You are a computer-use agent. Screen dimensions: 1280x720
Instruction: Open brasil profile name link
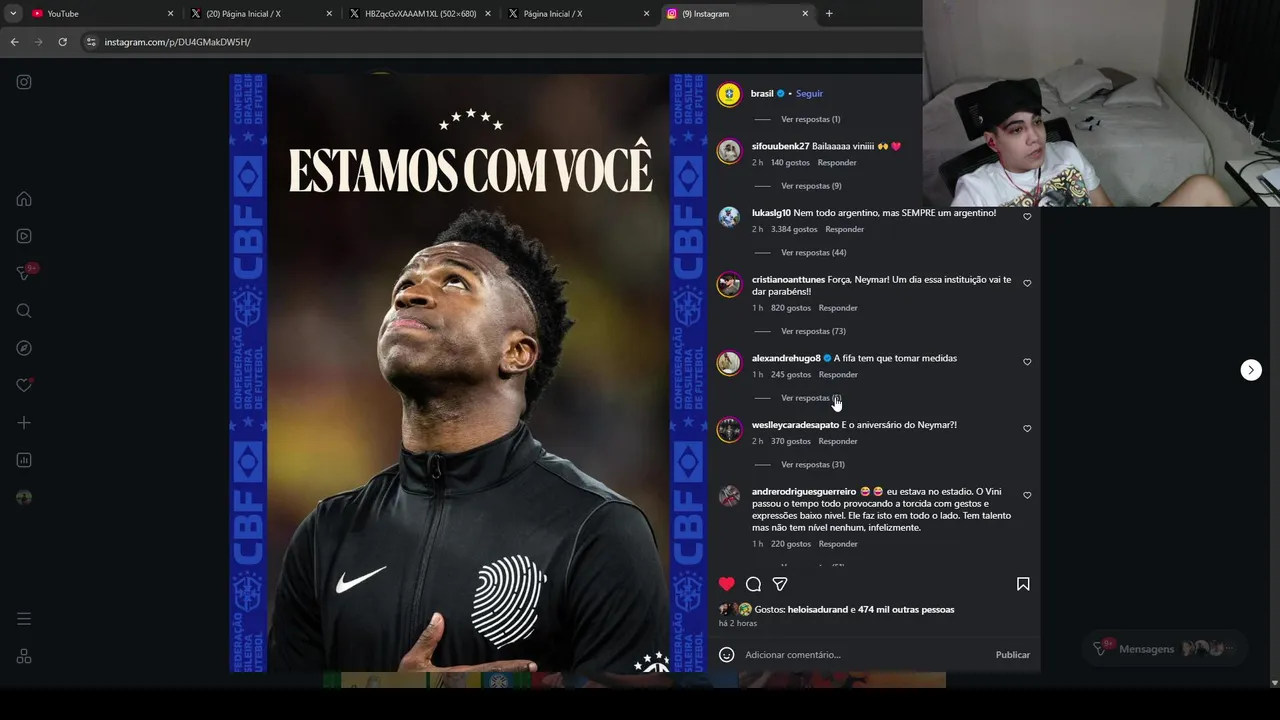tap(762, 93)
